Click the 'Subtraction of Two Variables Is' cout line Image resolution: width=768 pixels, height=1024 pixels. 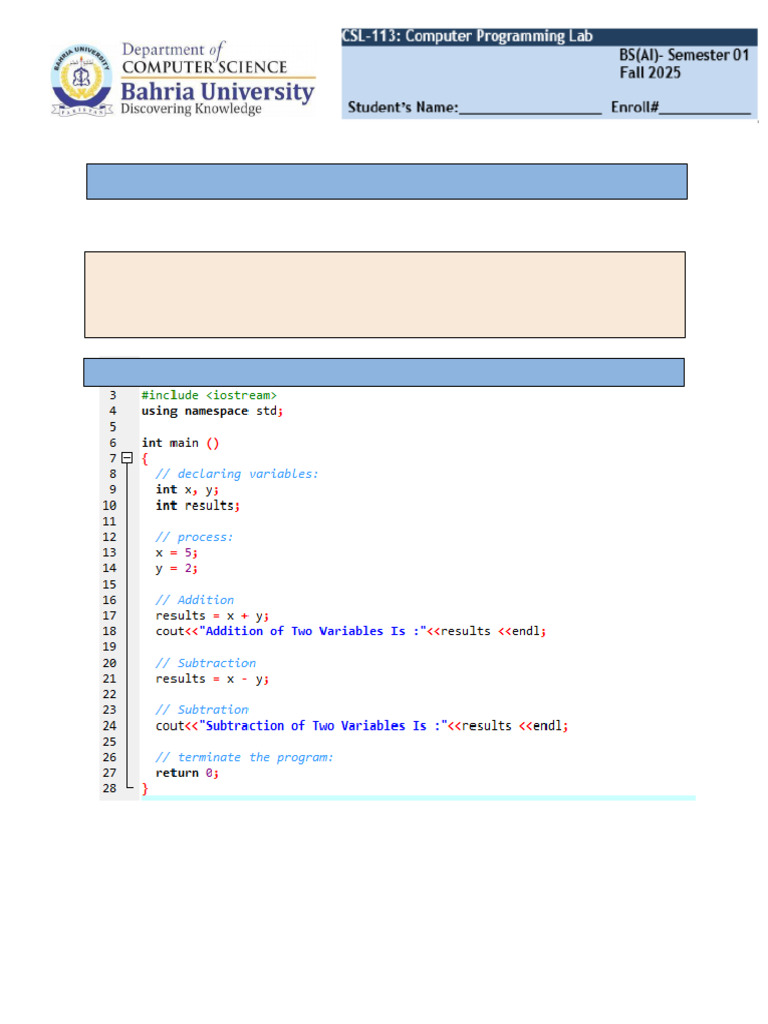pyautogui.click(x=362, y=726)
